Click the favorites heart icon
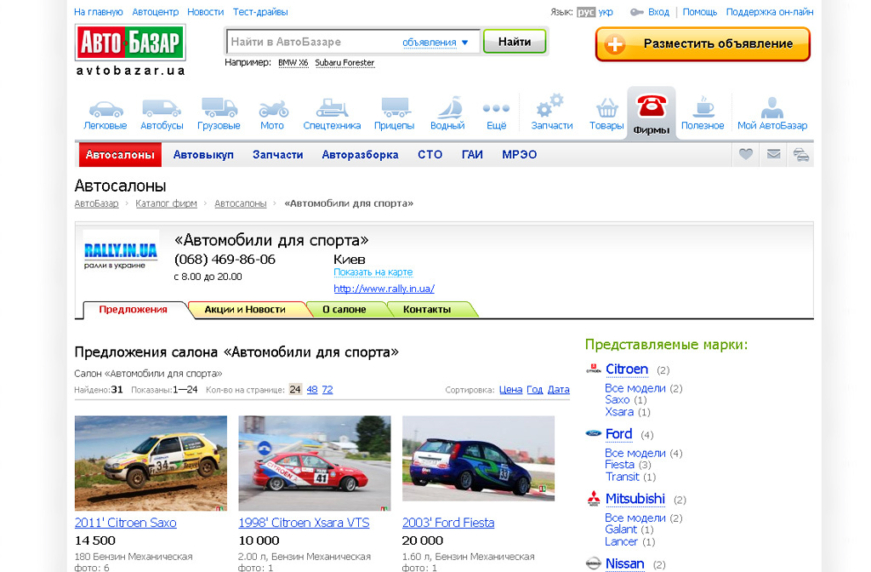The image size is (871, 572). click(x=746, y=154)
